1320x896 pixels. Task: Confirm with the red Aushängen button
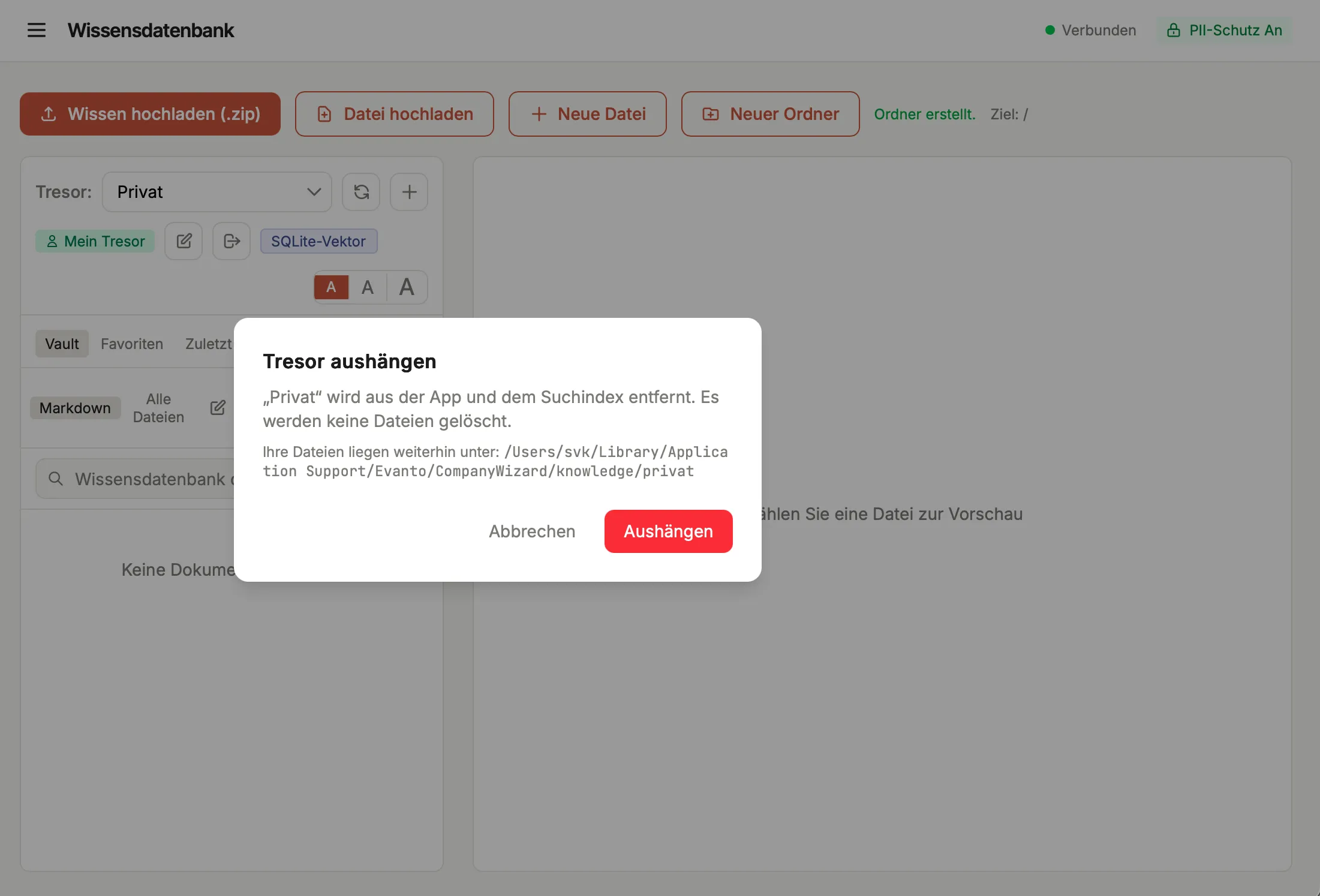668,531
